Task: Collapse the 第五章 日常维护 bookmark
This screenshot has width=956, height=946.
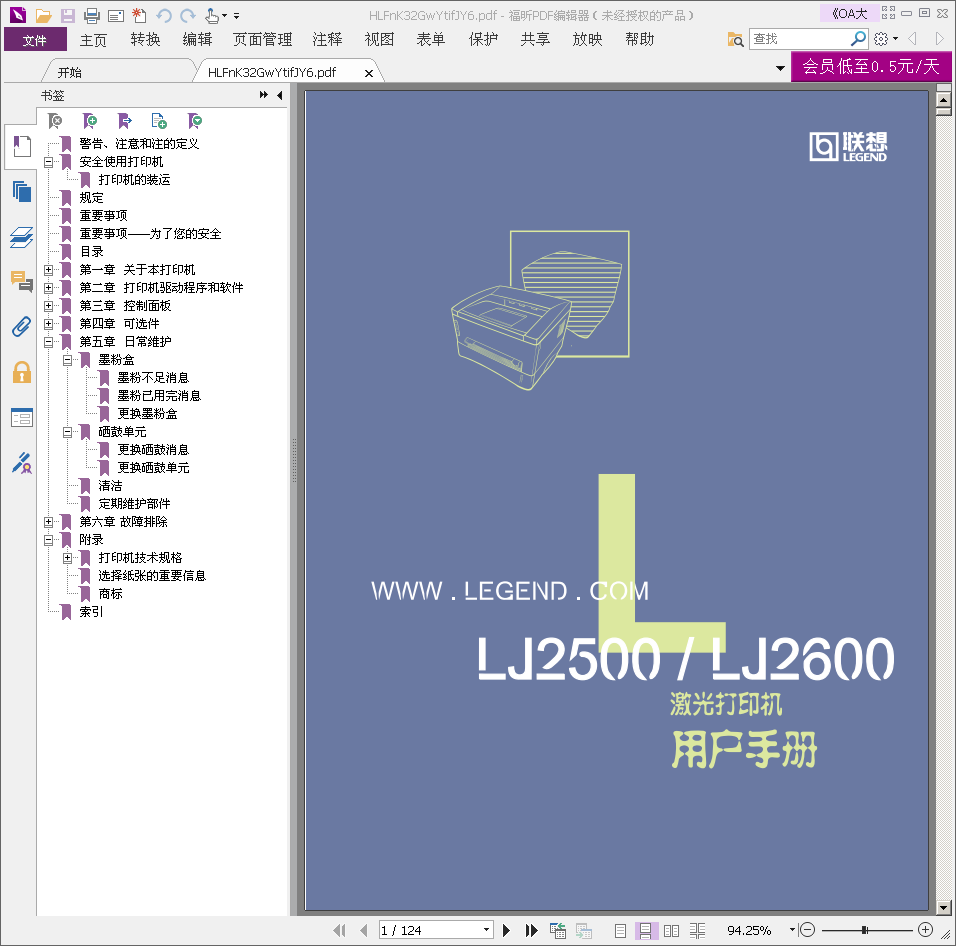Action: coord(48,342)
